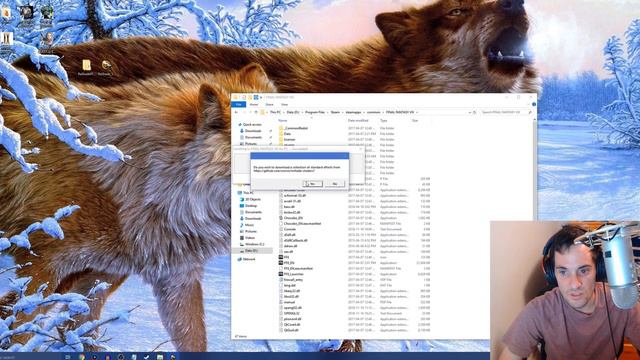This screenshot has width=640, height=360.
Task: Open the File tab in Explorer
Action: tap(238, 104)
